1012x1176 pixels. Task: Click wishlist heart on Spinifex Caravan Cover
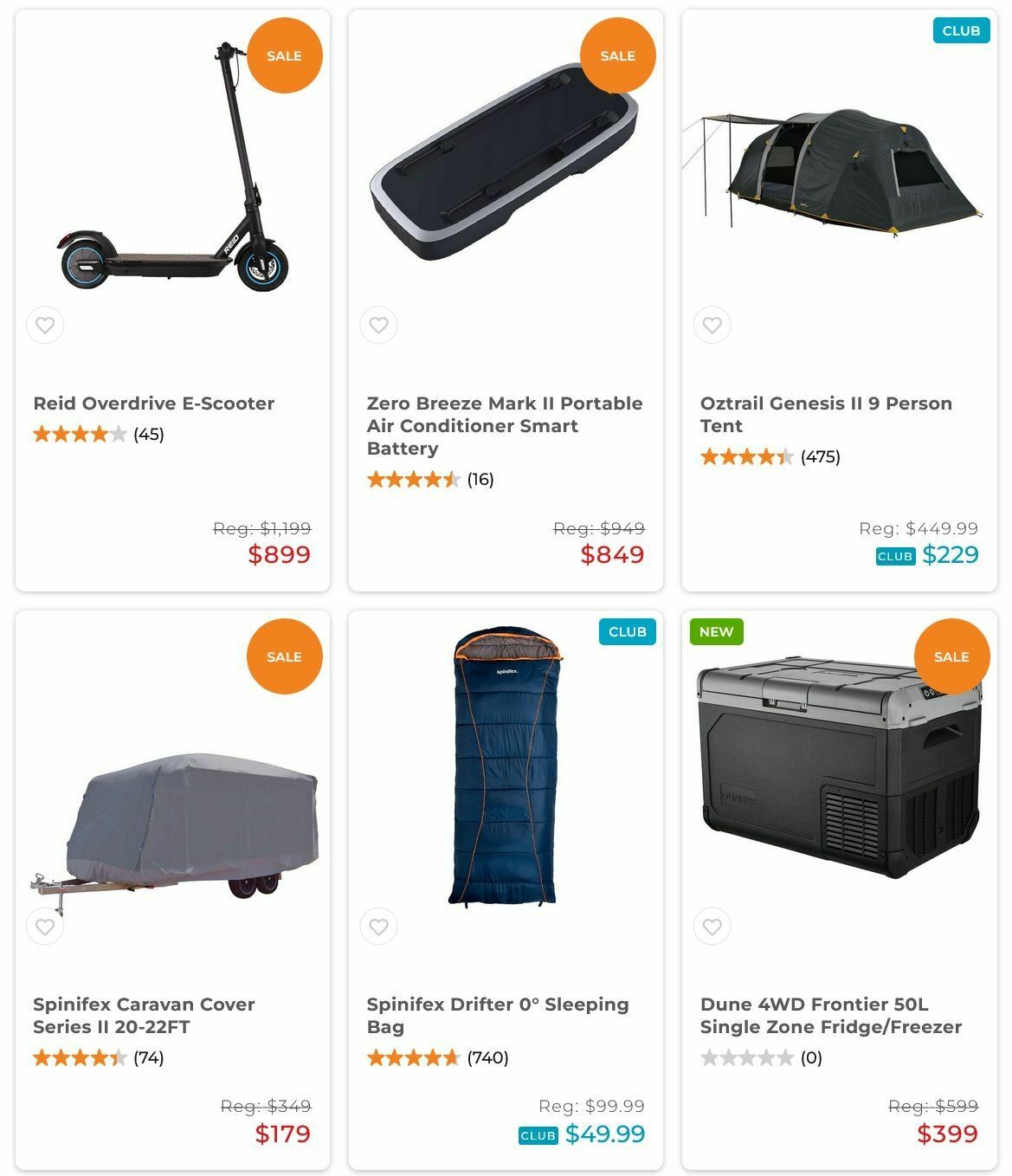45,927
